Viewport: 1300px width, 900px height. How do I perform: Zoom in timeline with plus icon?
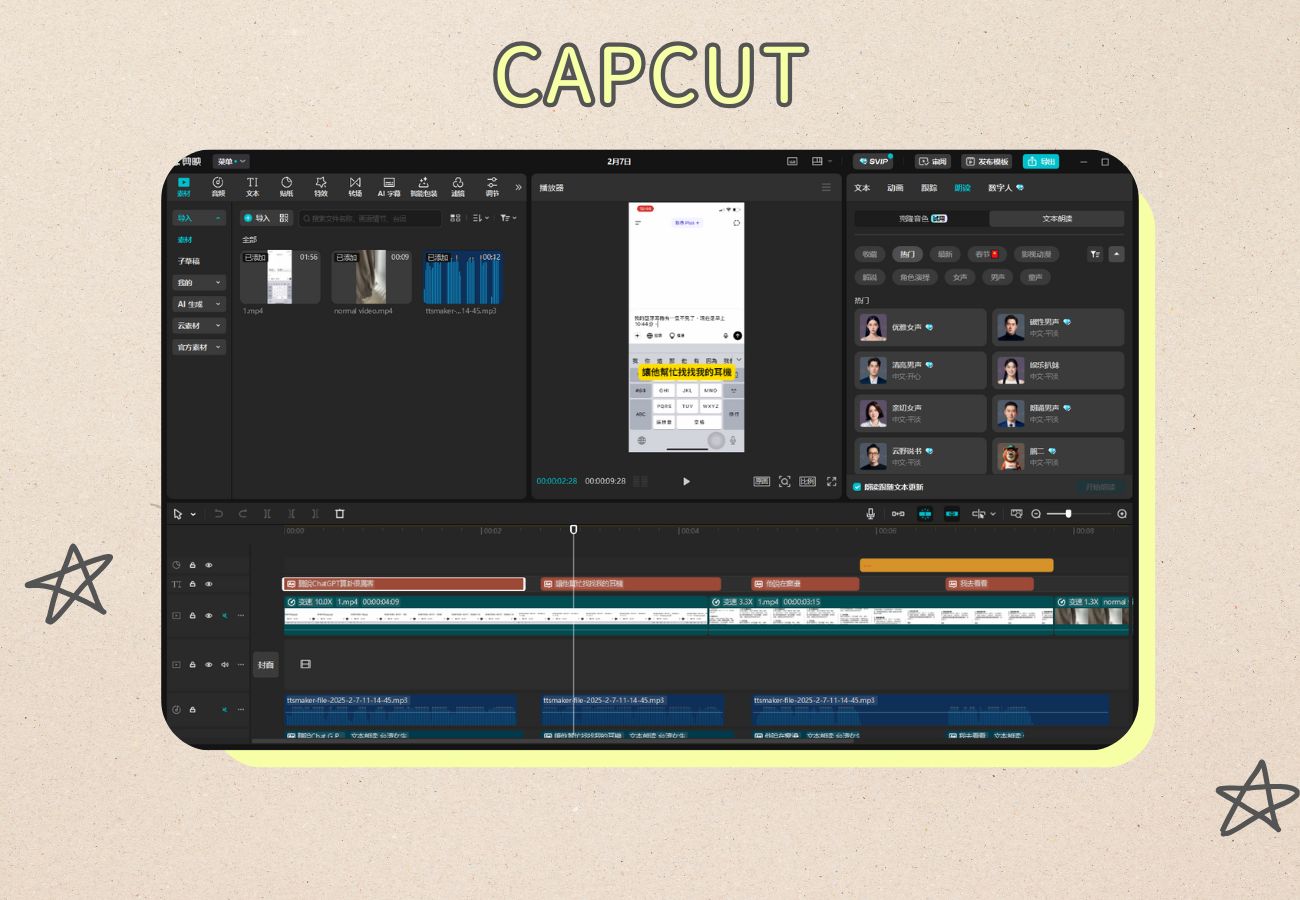tap(1122, 514)
